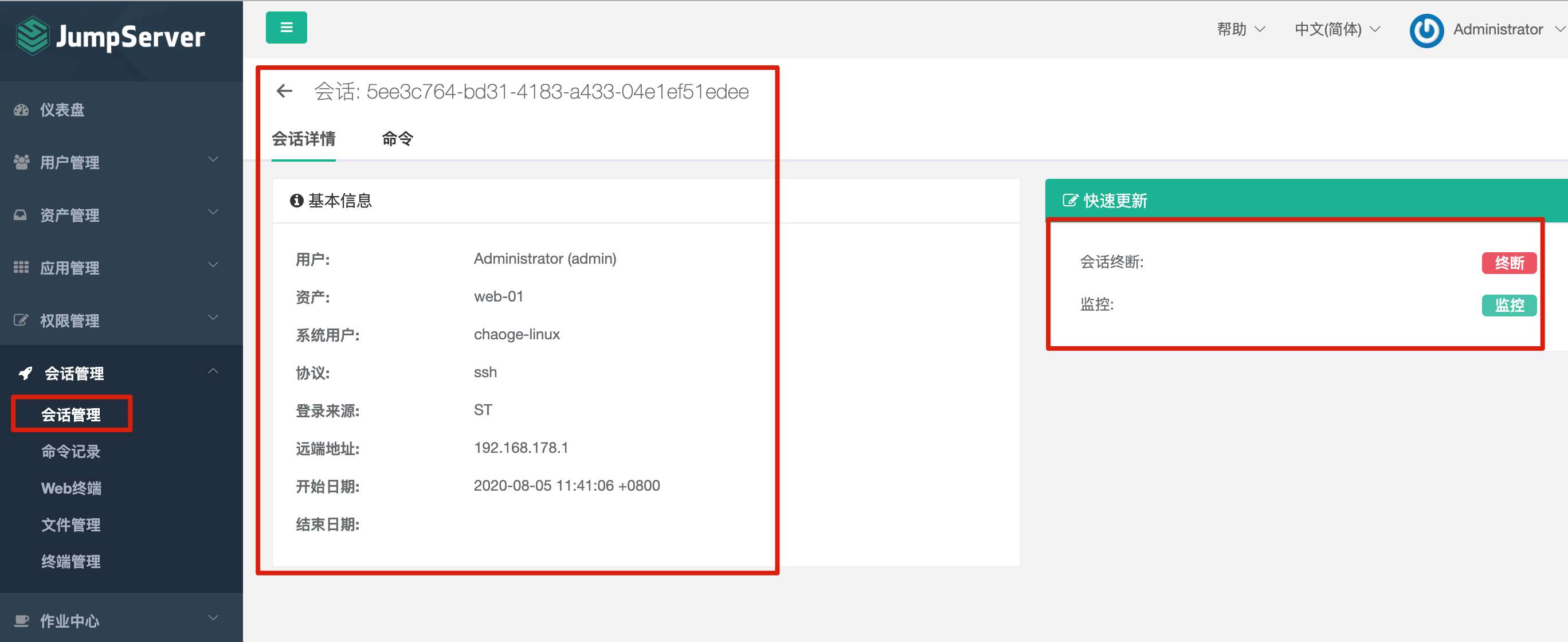Click the user management people icon
The width and height of the screenshot is (1568, 642).
point(21,162)
